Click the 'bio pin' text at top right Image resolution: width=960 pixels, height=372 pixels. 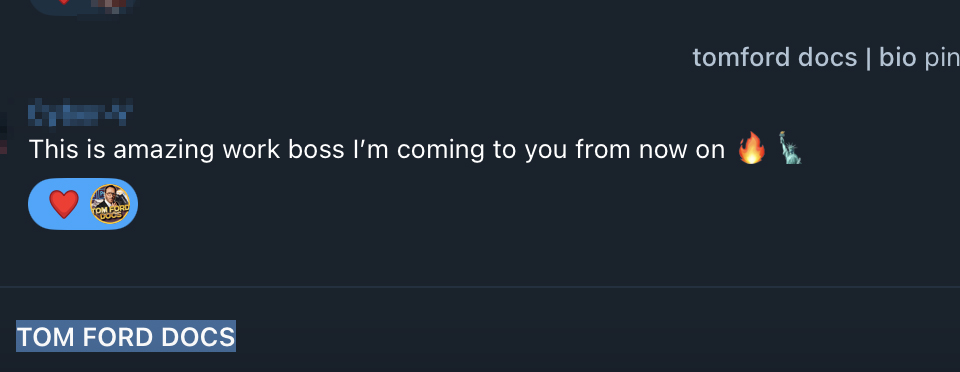920,58
